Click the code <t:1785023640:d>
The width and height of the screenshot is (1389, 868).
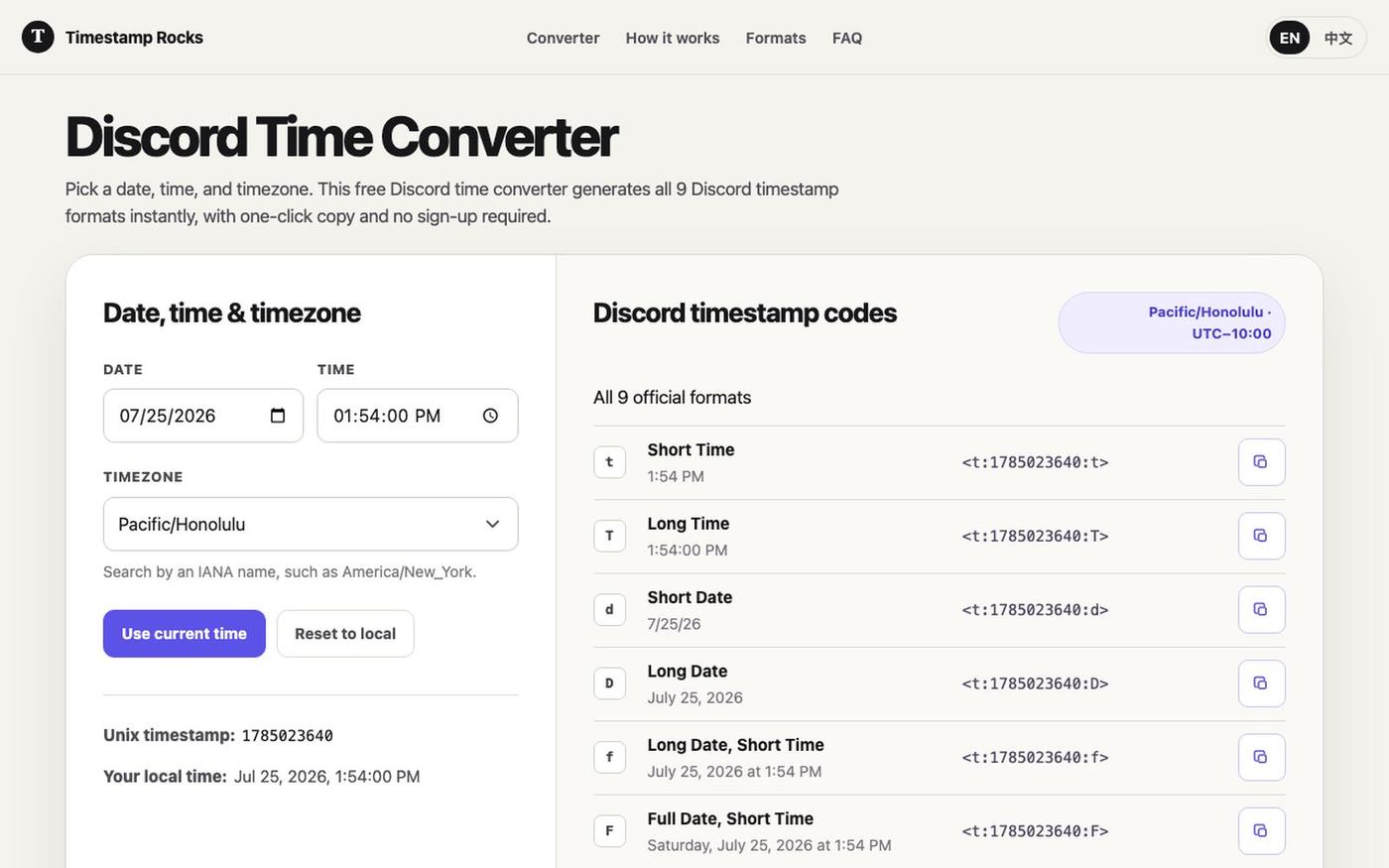pyautogui.click(x=1035, y=609)
